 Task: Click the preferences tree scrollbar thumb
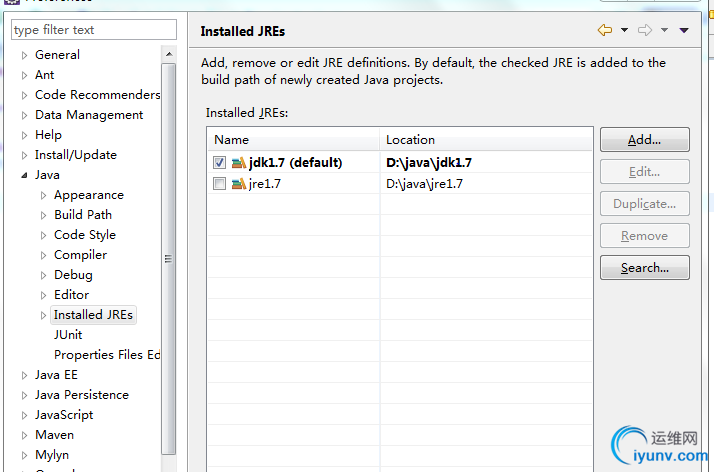tap(169, 259)
